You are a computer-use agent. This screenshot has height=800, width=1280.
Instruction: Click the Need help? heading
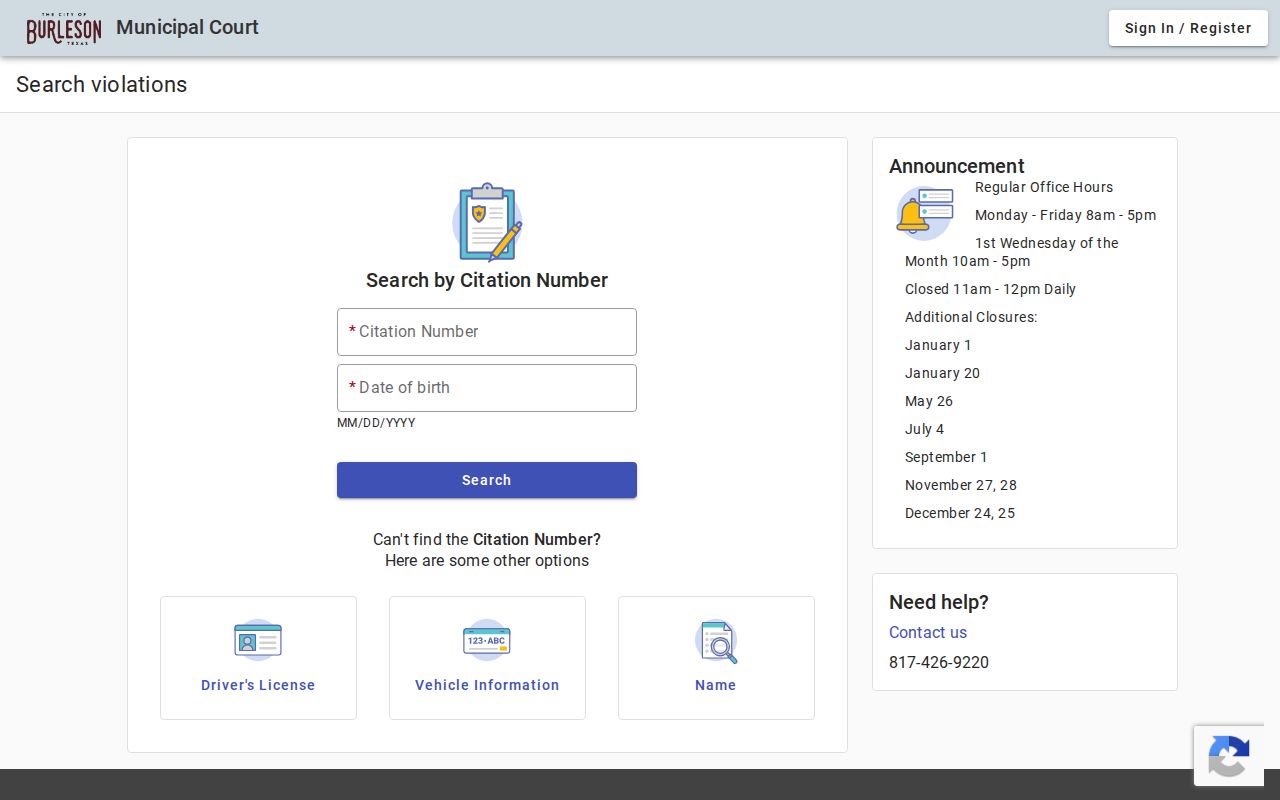[939, 602]
